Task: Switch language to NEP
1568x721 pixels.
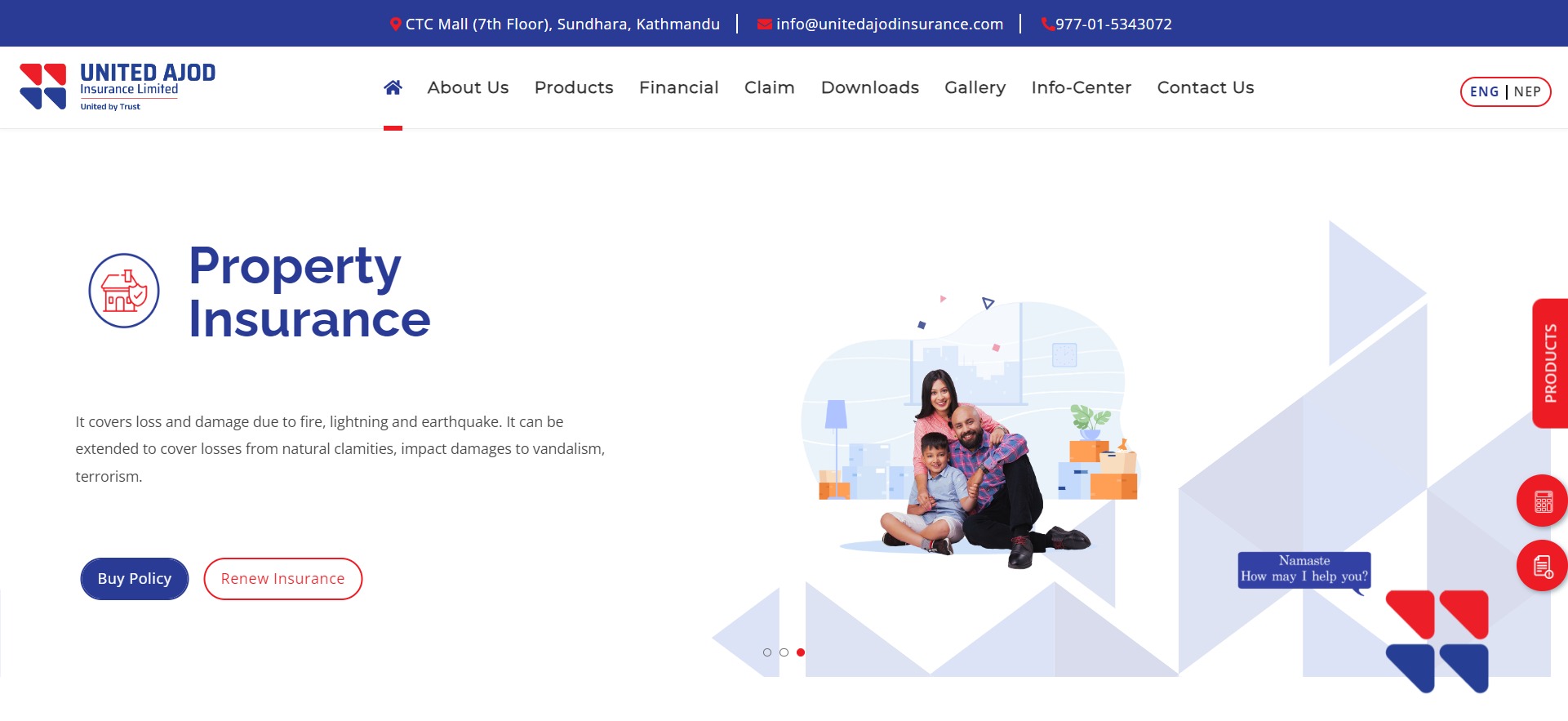Action: pyautogui.click(x=1527, y=91)
